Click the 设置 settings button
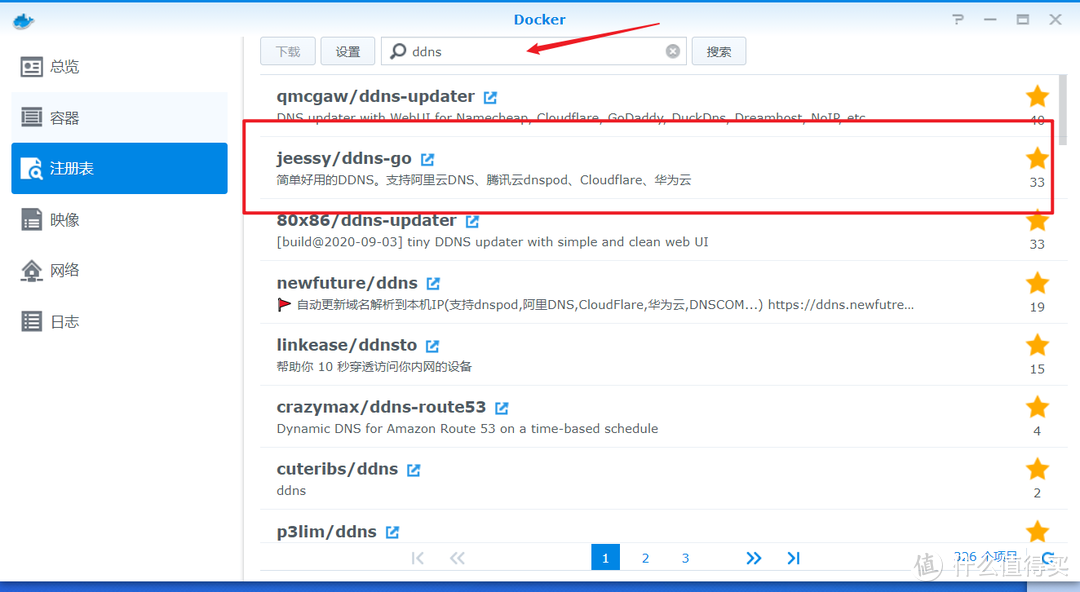1080x592 pixels. click(348, 52)
